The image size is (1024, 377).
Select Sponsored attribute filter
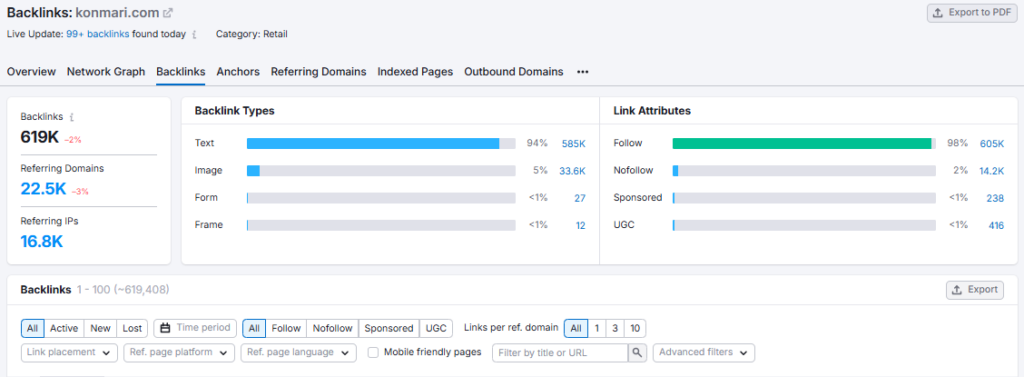(x=389, y=328)
